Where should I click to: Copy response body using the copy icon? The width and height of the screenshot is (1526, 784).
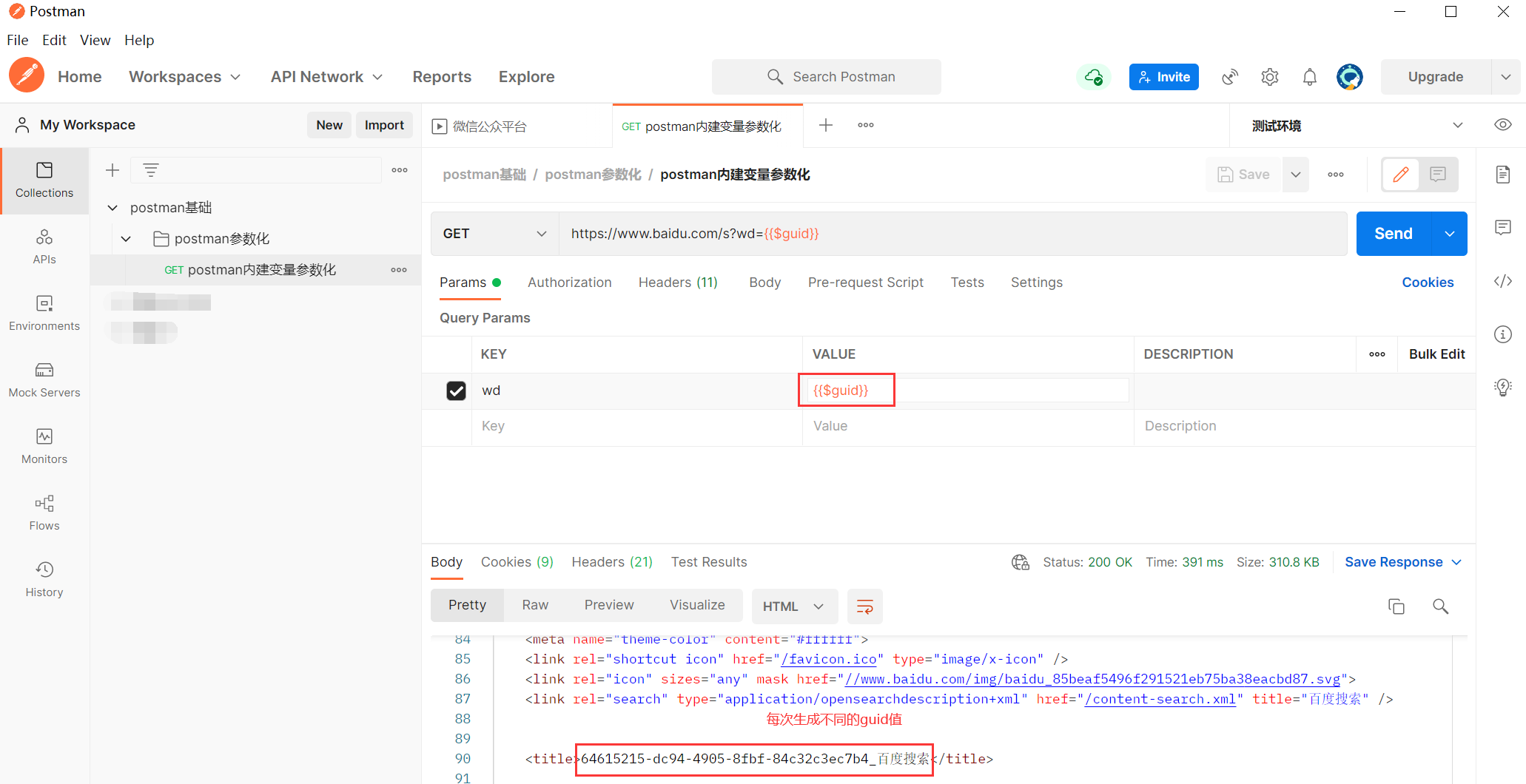pos(1396,606)
